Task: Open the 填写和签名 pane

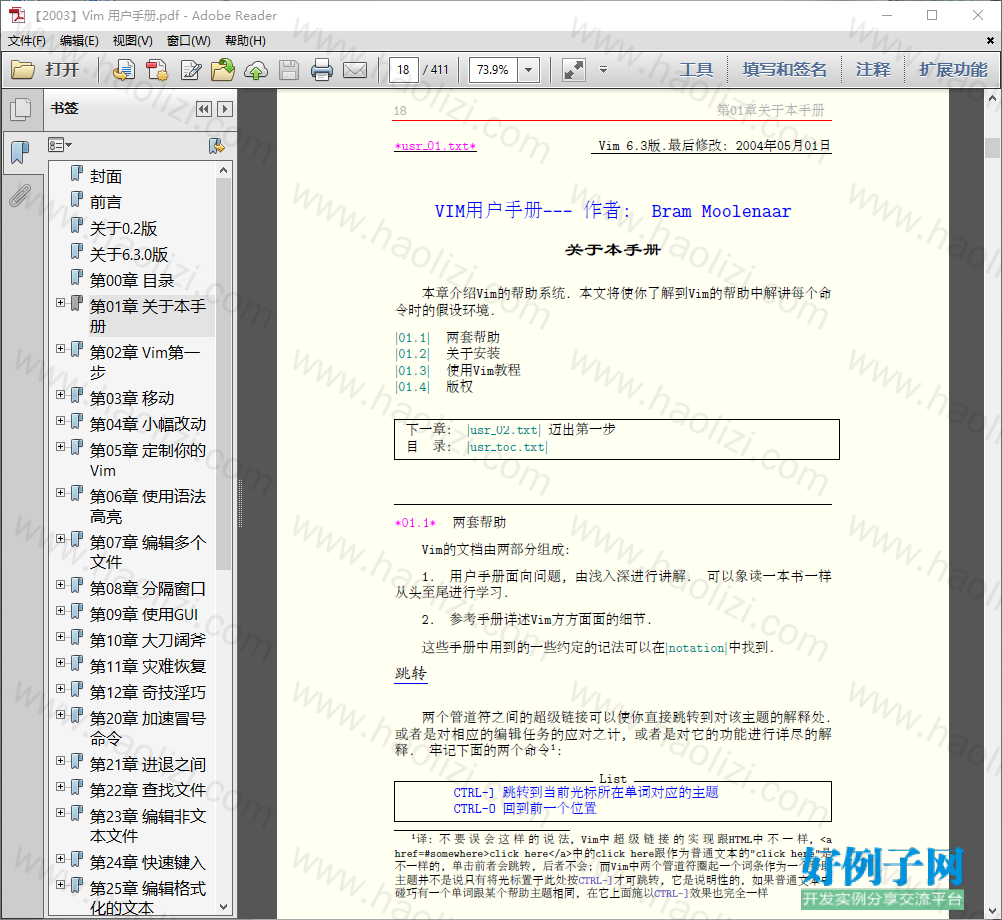Action: click(x=785, y=70)
